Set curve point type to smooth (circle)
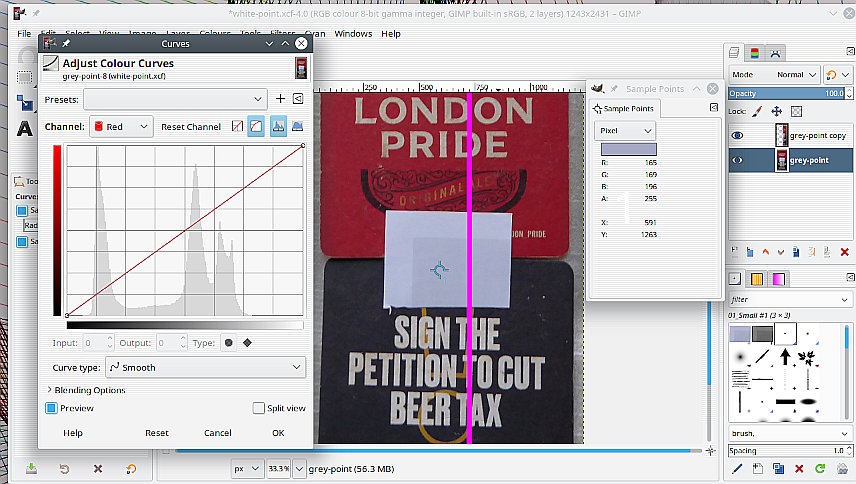The width and height of the screenshot is (856, 484). (229, 343)
